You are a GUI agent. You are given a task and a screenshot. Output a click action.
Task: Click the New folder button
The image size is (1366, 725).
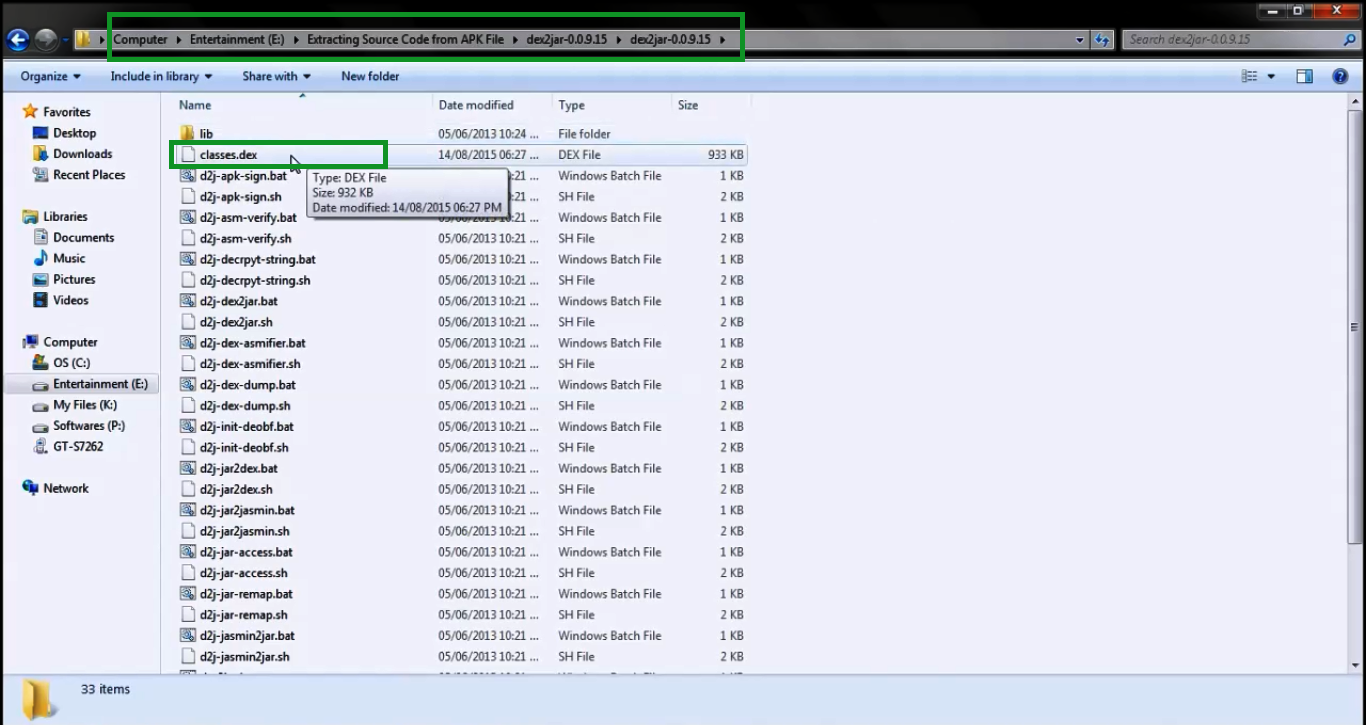[x=369, y=75]
